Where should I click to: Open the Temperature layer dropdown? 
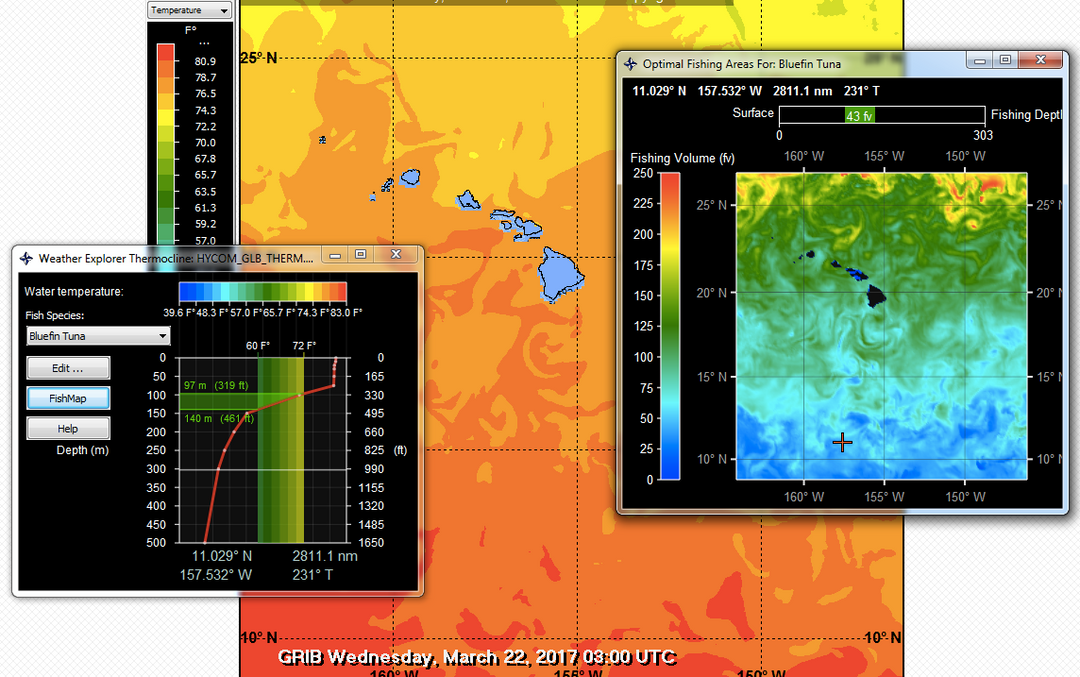[x=190, y=10]
